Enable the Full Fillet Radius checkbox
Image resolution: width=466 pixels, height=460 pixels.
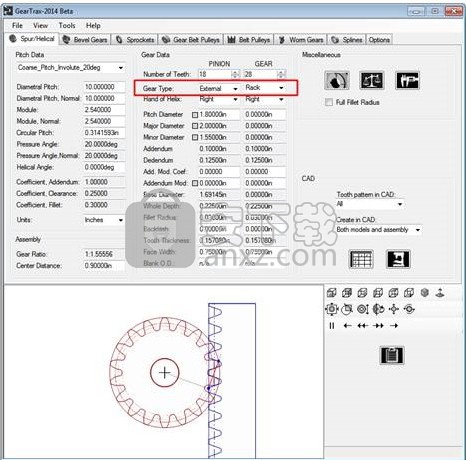(x=329, y=102)
